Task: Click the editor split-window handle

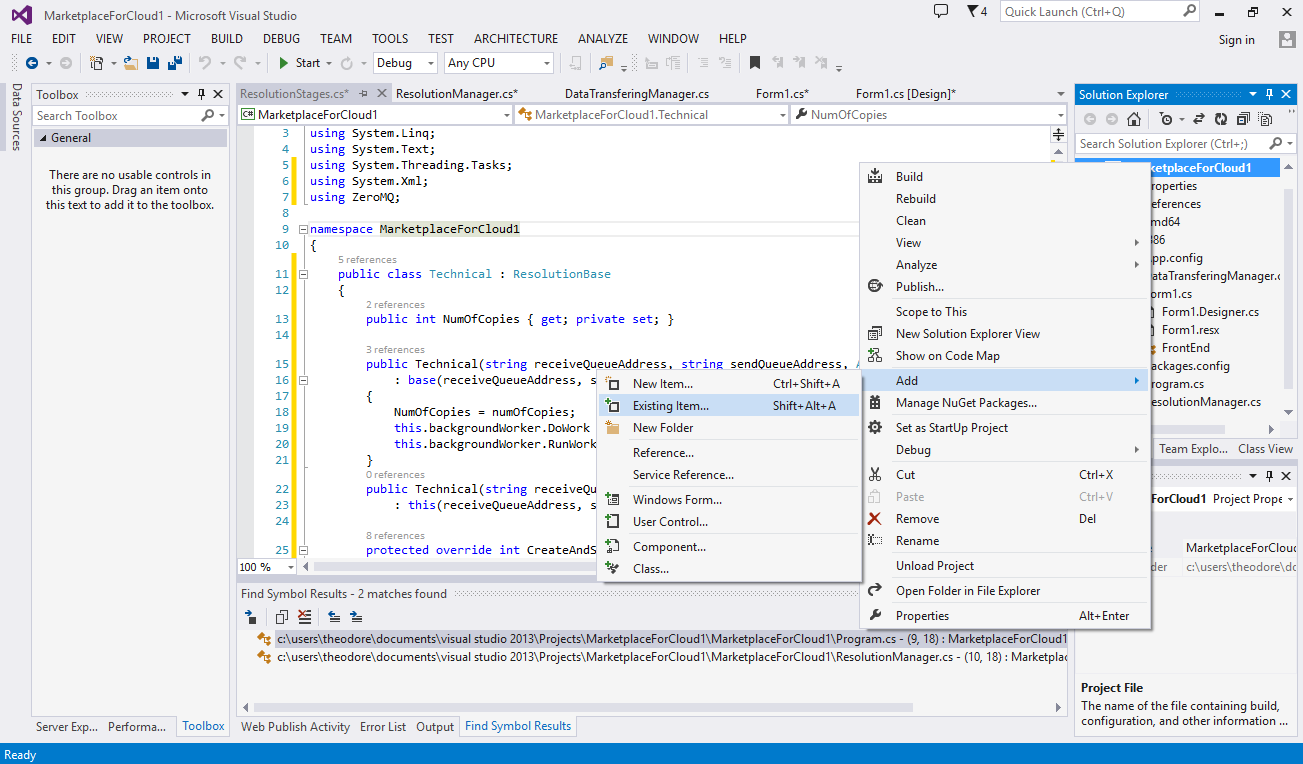Action: (1058, 134)
